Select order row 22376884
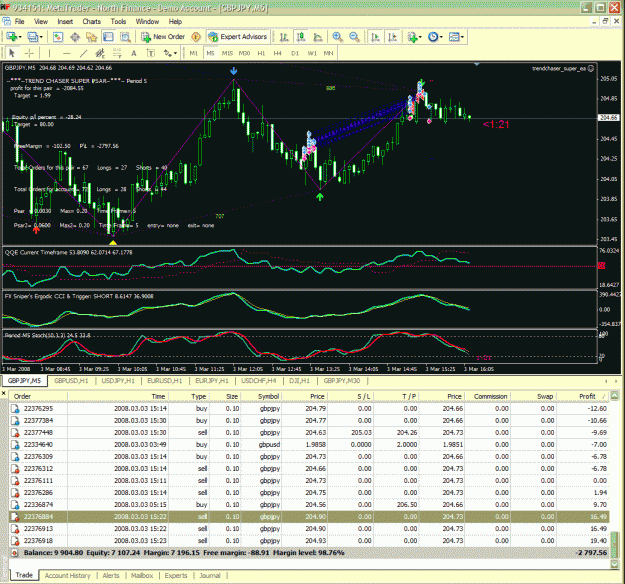The width and height of the screenshot is (625, 584). point(309,517)
